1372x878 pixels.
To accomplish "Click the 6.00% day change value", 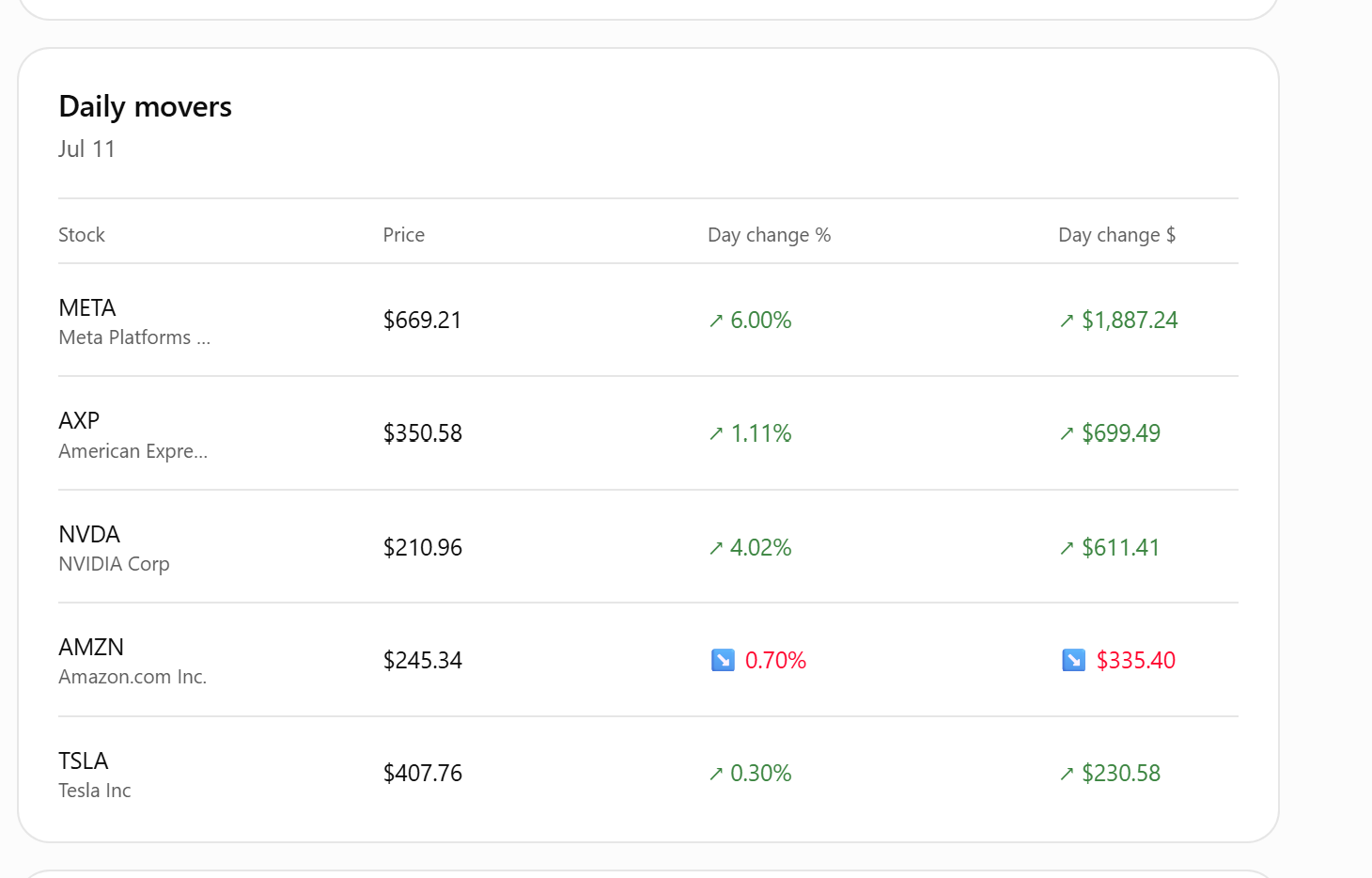I will pyautogui.click(x=761, y=321).
